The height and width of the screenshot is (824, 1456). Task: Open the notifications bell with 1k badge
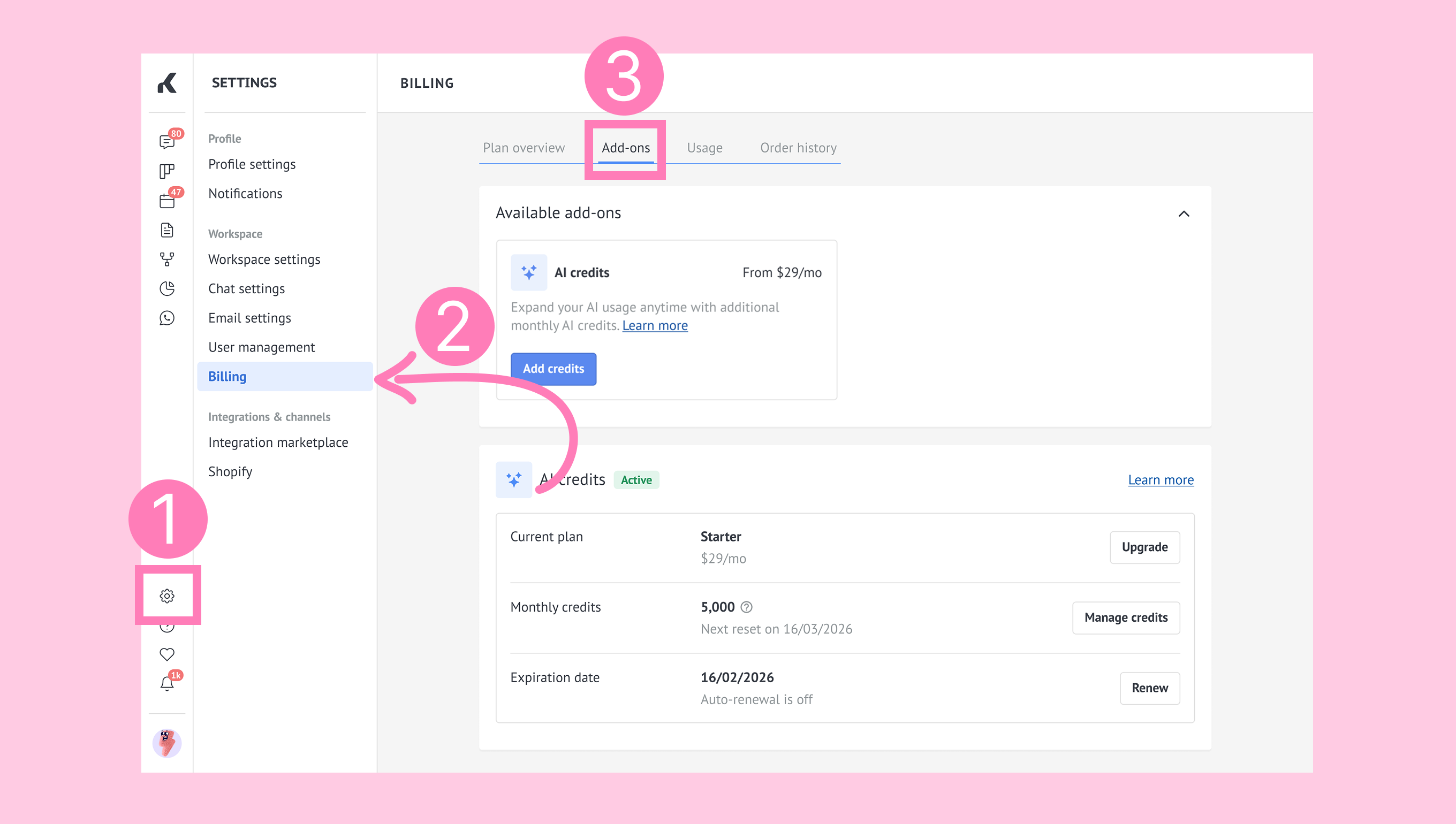point(167,684)
